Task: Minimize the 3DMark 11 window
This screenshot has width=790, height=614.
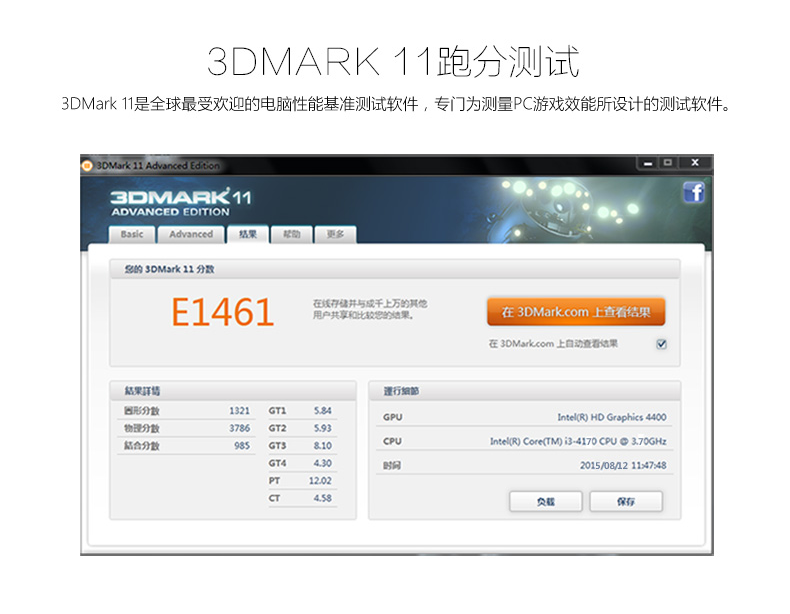Action: click(648, 163)
